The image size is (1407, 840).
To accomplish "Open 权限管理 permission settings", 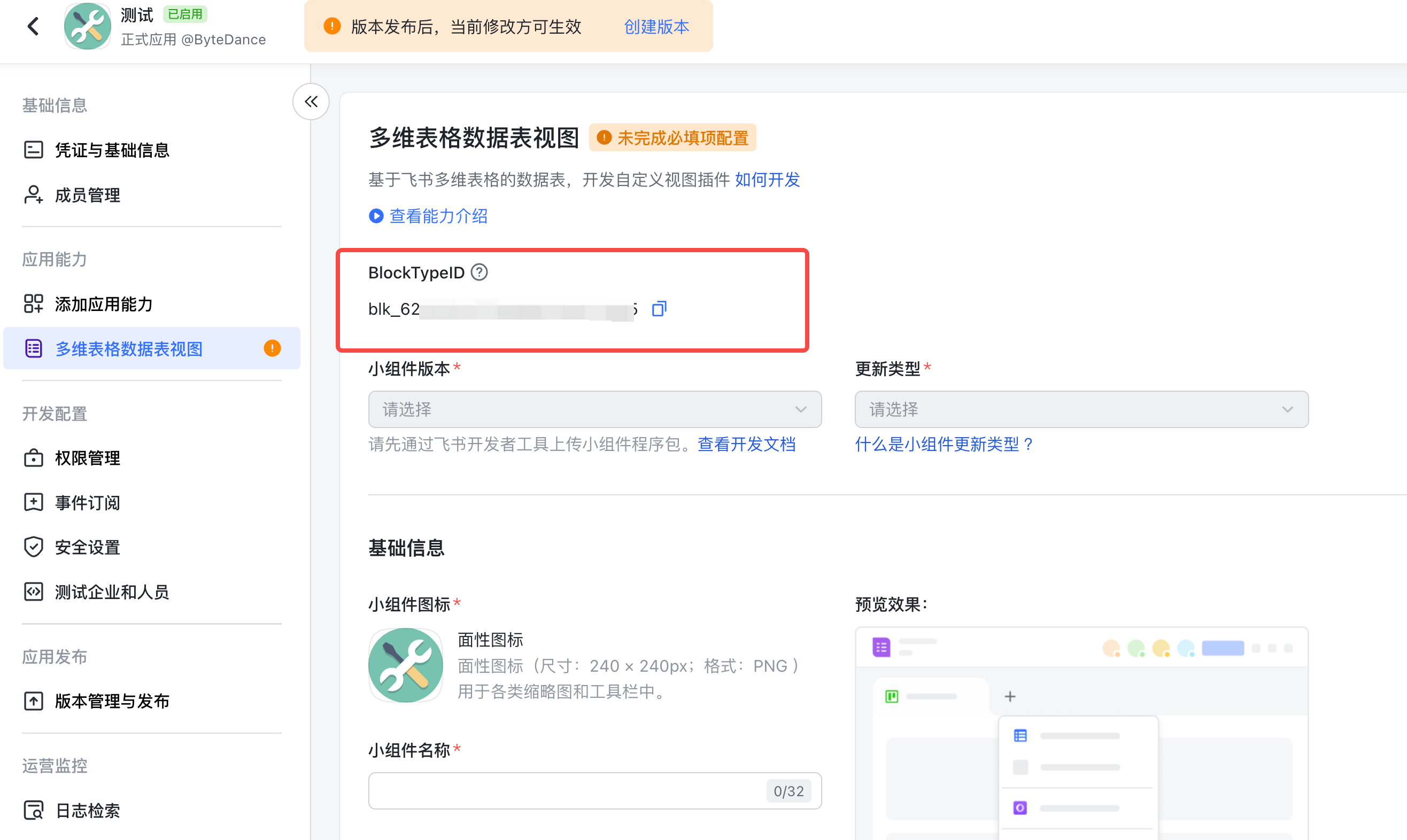I will tap(87, 458).
